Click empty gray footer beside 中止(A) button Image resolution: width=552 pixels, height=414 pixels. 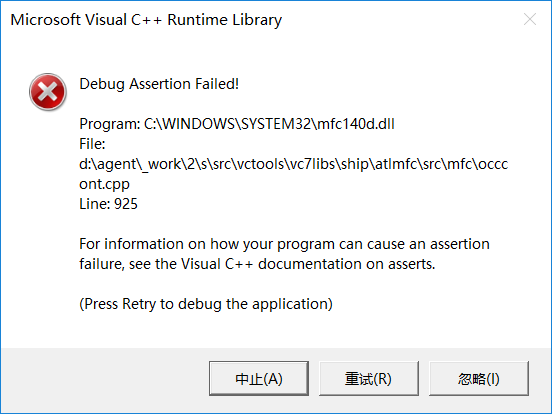(x=106, y=378)
